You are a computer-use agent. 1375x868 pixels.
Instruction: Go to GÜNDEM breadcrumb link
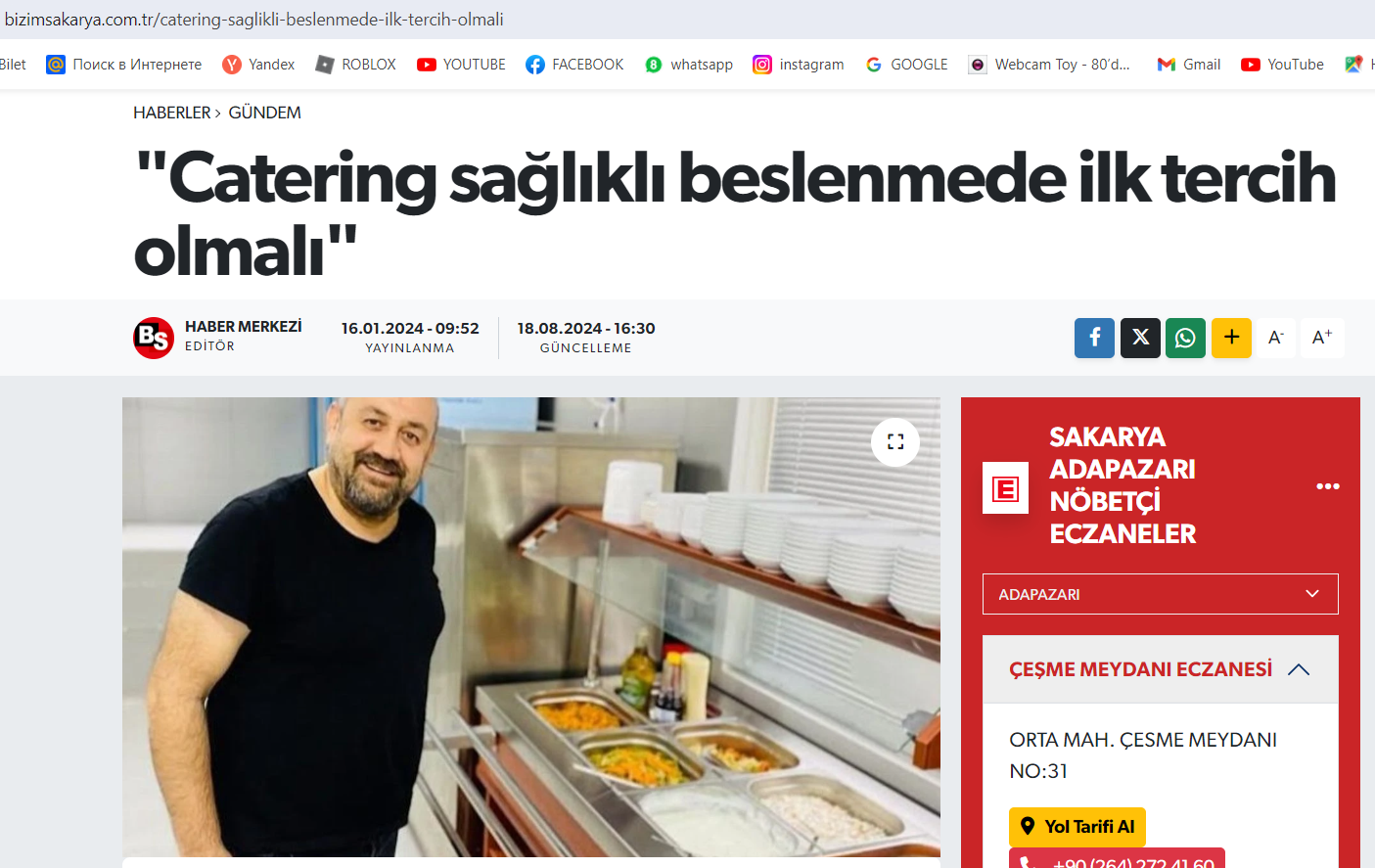click(264, 113)
